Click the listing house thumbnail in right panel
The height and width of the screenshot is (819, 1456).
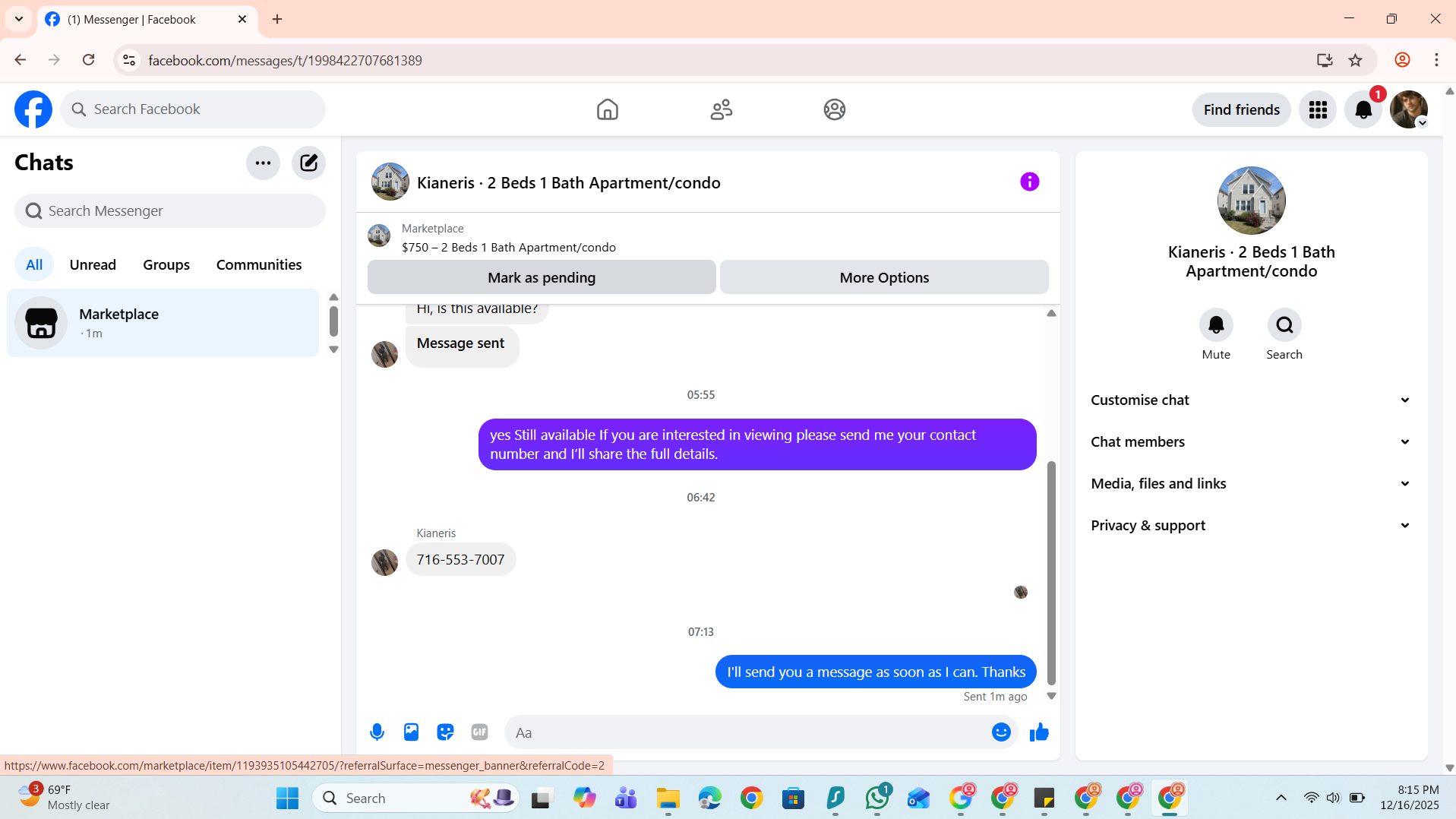[1251, 201]
